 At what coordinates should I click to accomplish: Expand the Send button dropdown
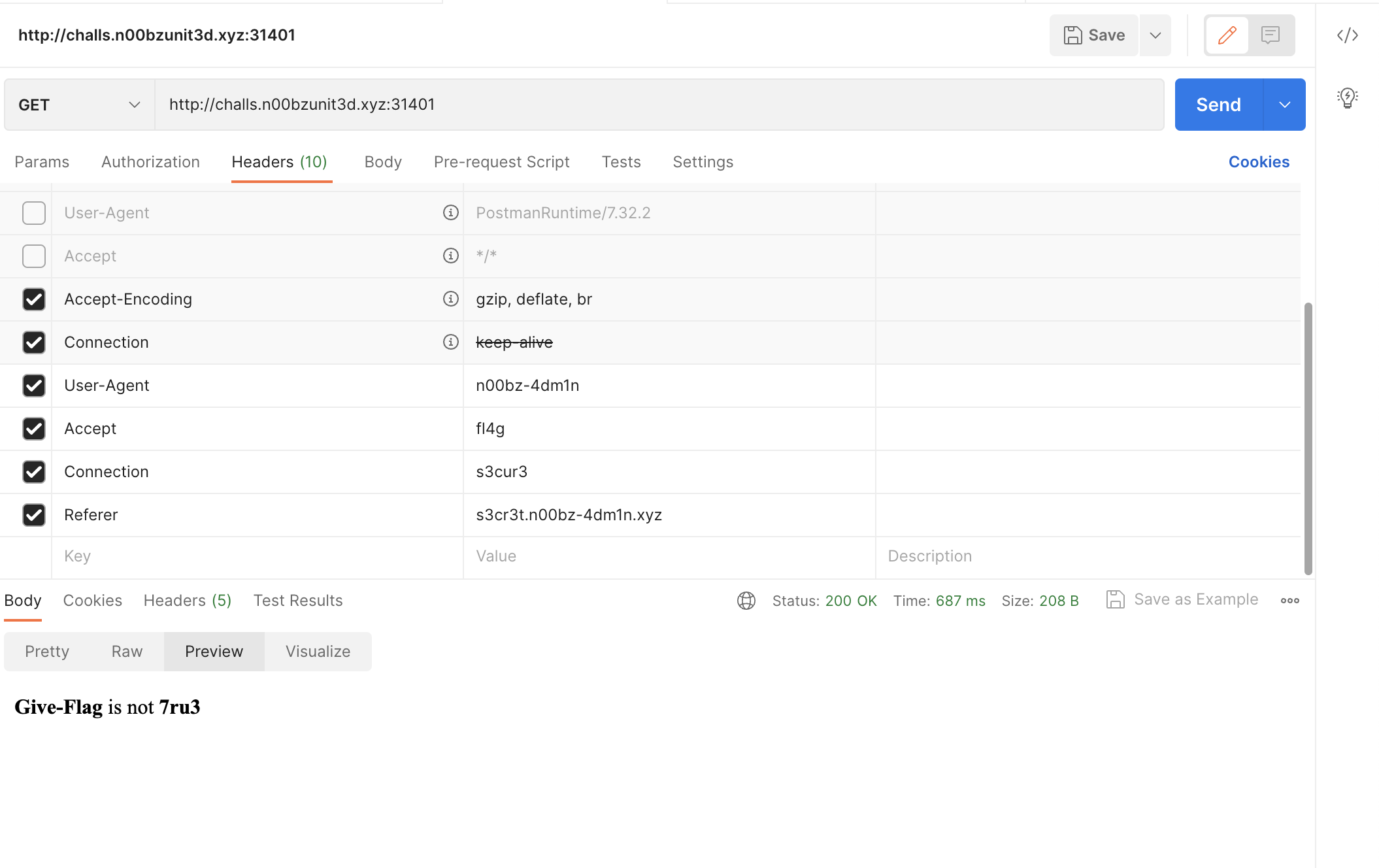pyautogui.click(x=1284, y=104)
